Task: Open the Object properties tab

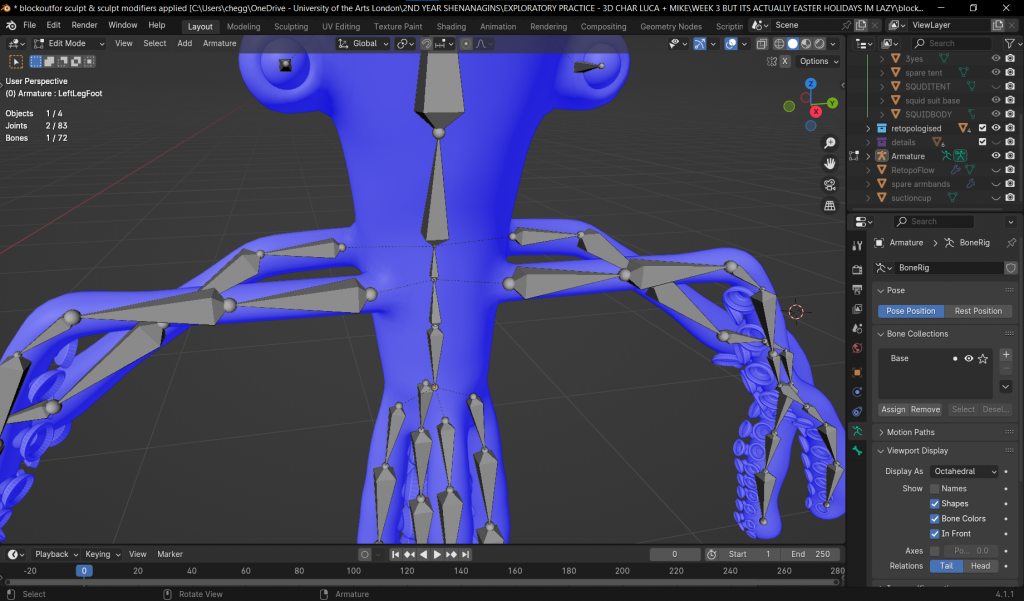Action: [857, 372]
